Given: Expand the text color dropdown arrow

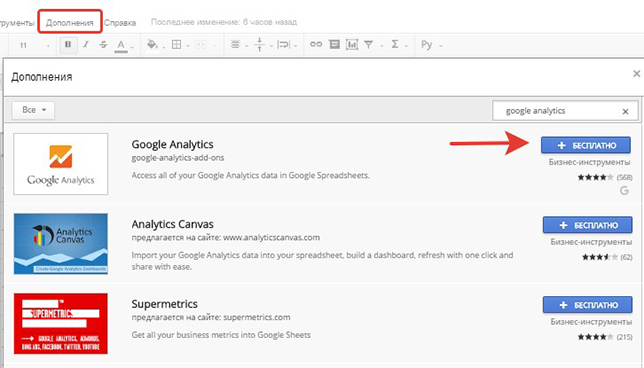Looking at the screenshot, I should [132, 47].
